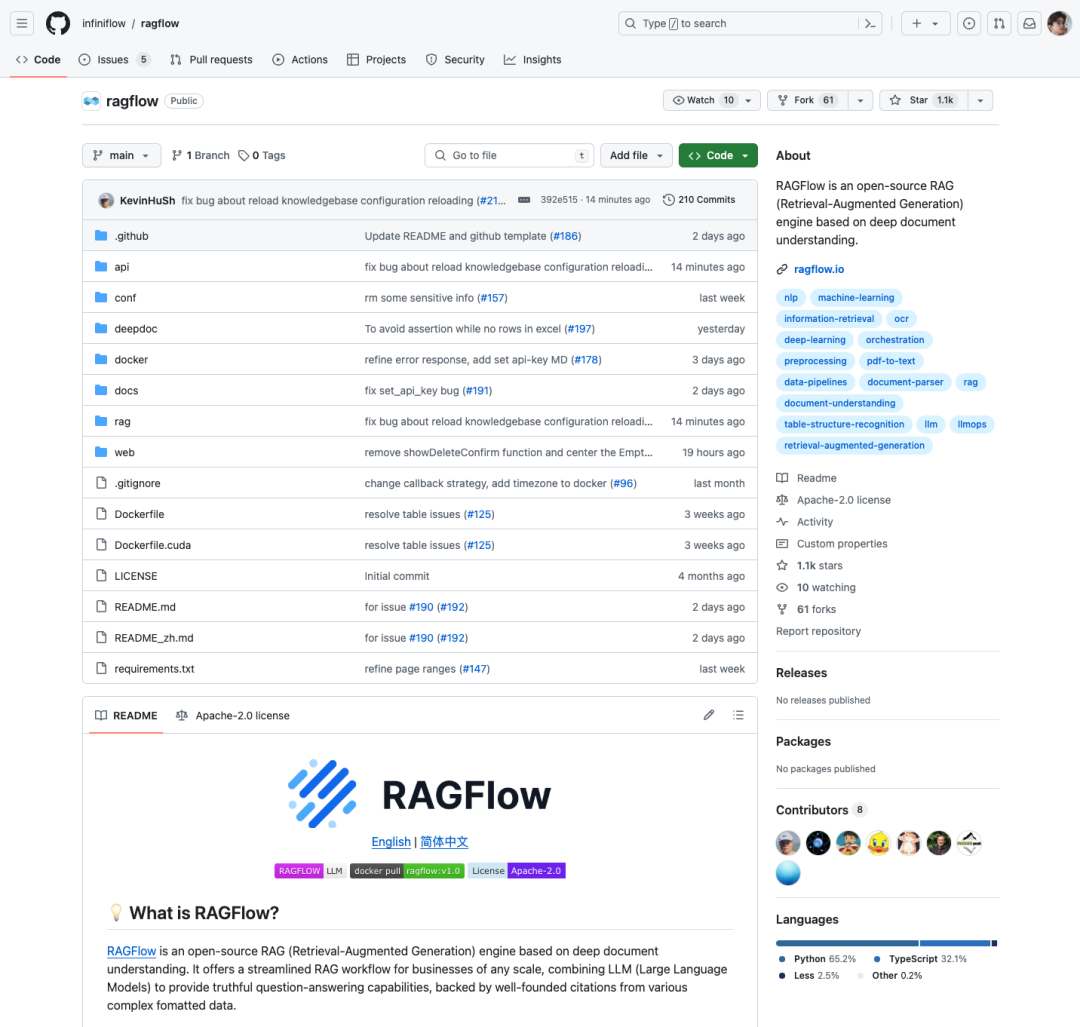Click the Less language color dot
Screen dimensions: 1080x1027
[782, 975]
